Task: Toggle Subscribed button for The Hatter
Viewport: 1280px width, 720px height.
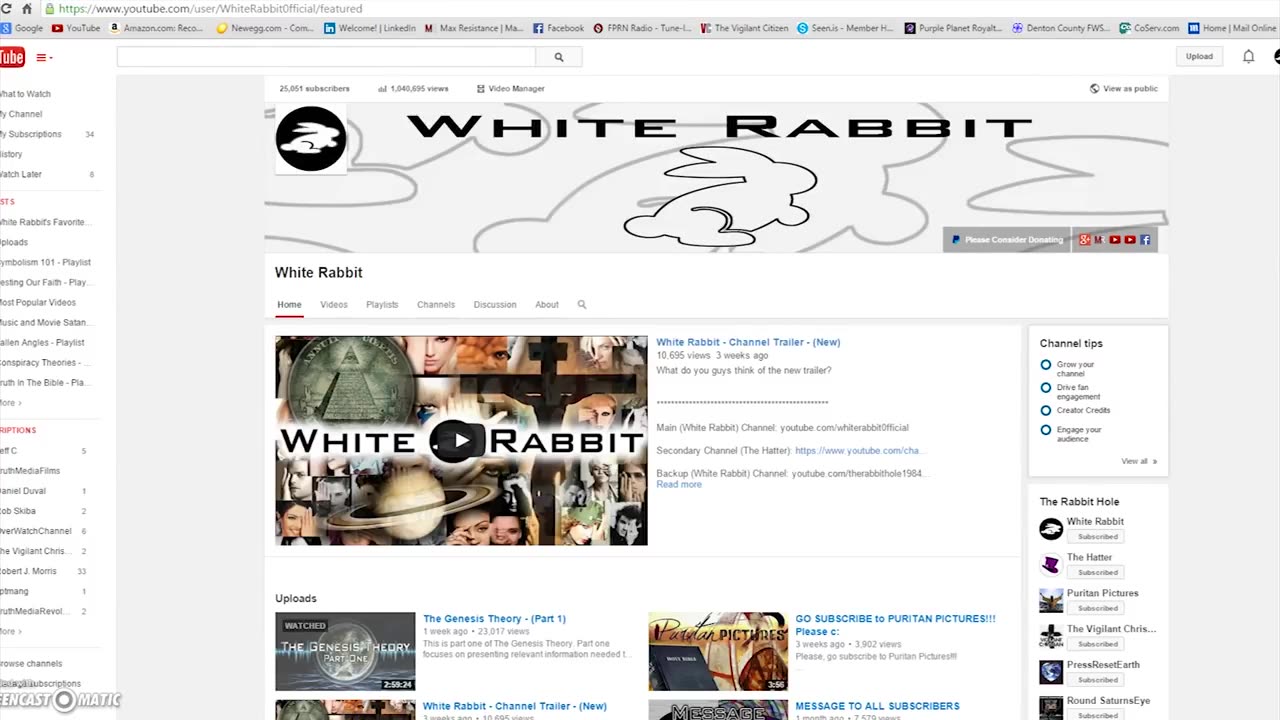Action: pyautogui.click(x=1097, y=573)
